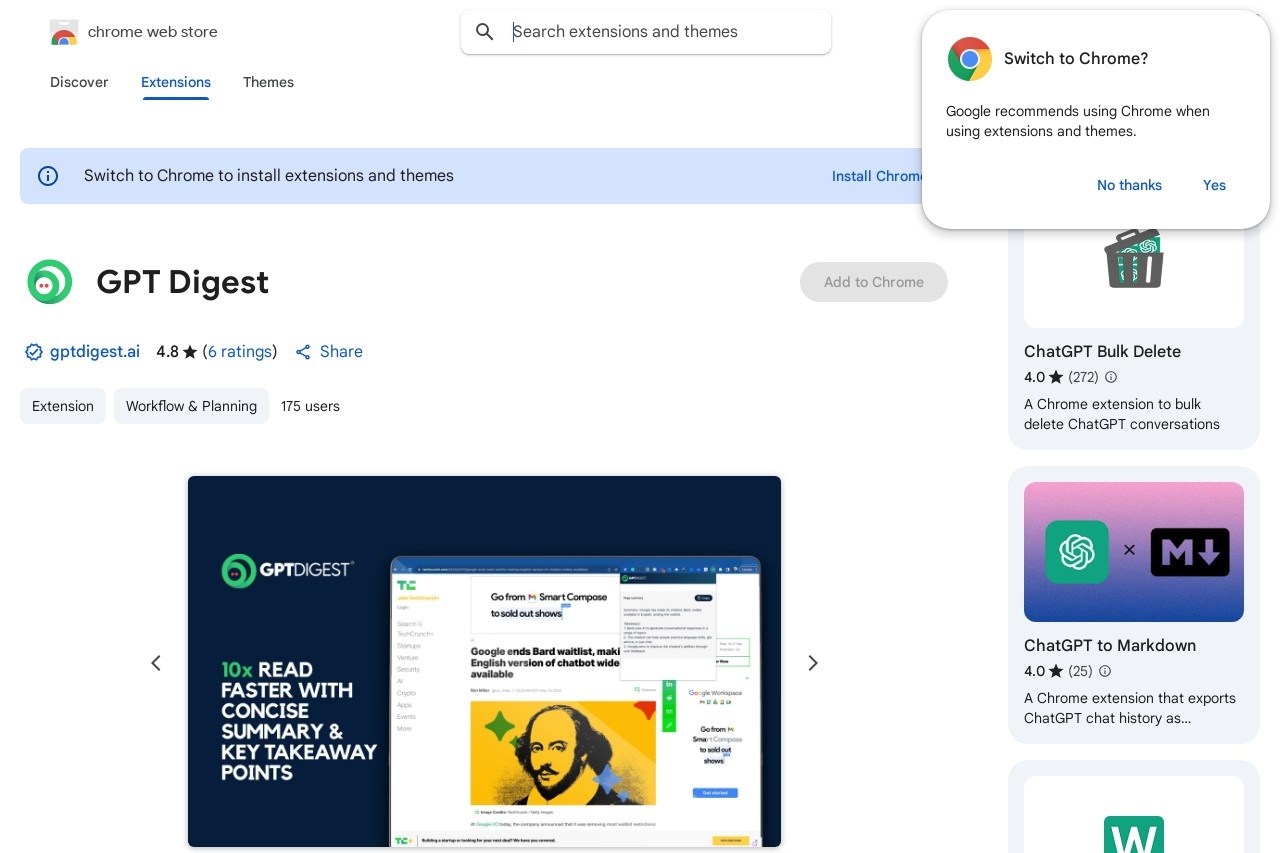
Task: Click the Chrome logo in the popup
Action: pos(970,59)
